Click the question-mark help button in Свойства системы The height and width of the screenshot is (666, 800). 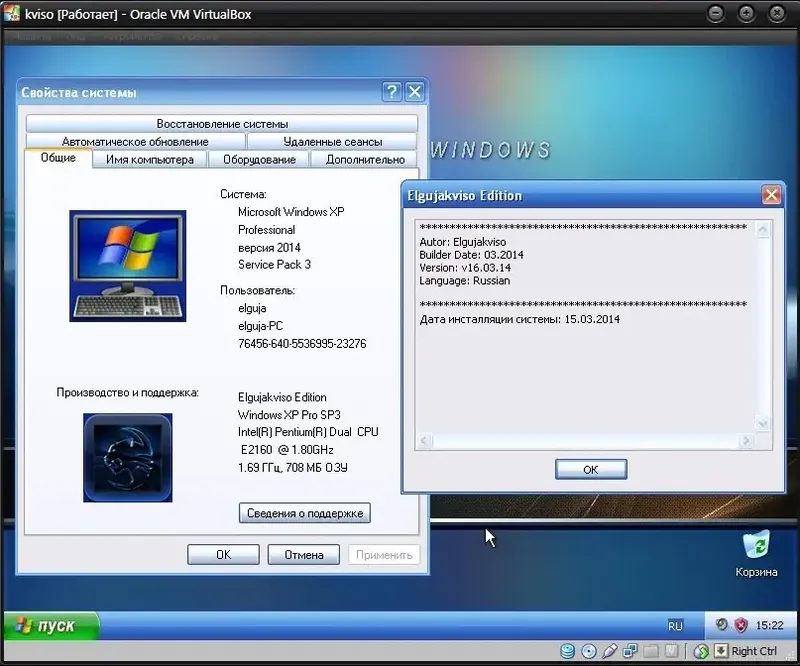pyautogui.click(x=391, y=92)
